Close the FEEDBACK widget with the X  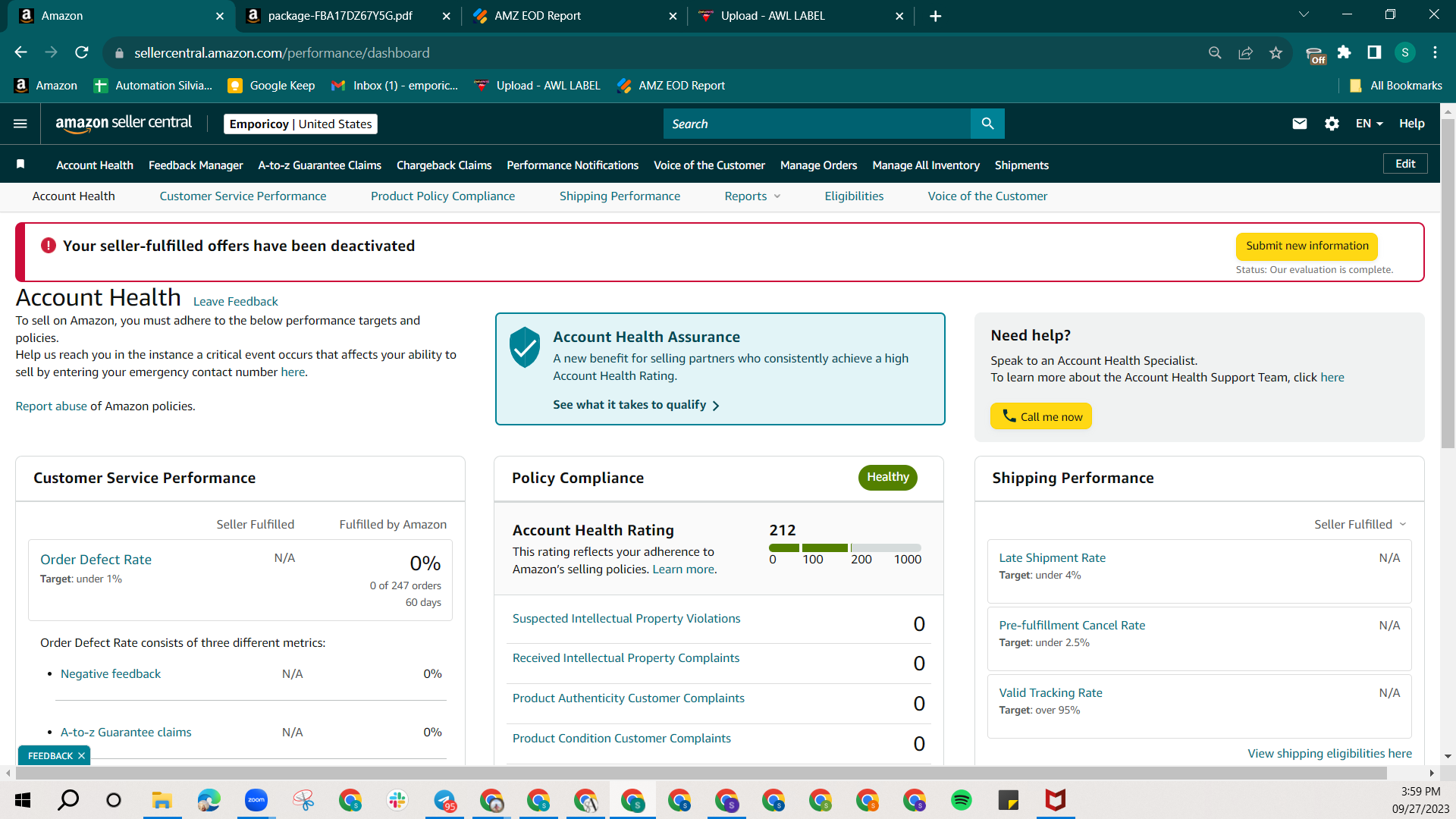[x=81, y=756]
